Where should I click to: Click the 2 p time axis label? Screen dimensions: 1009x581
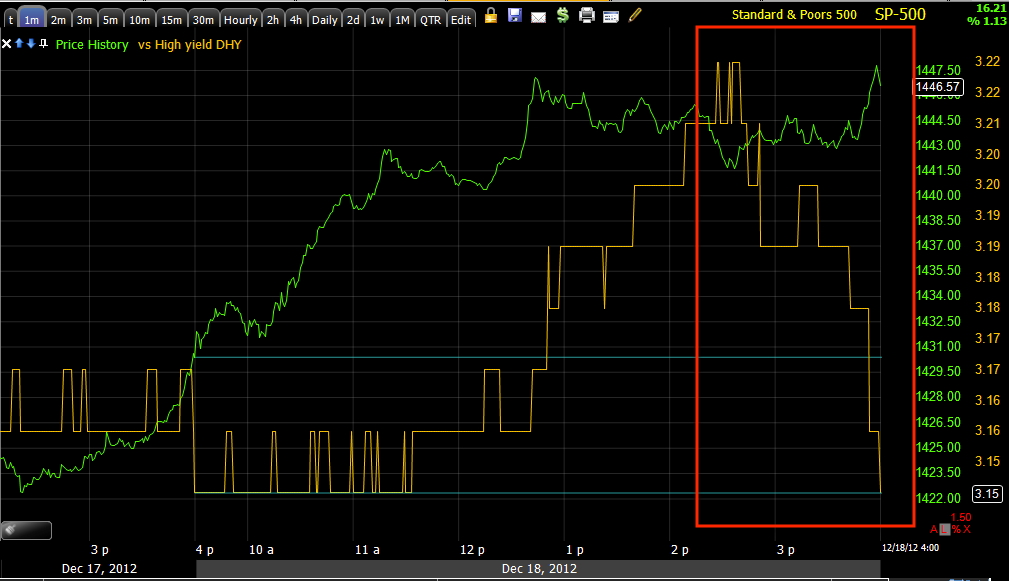[x=680, y=549]
